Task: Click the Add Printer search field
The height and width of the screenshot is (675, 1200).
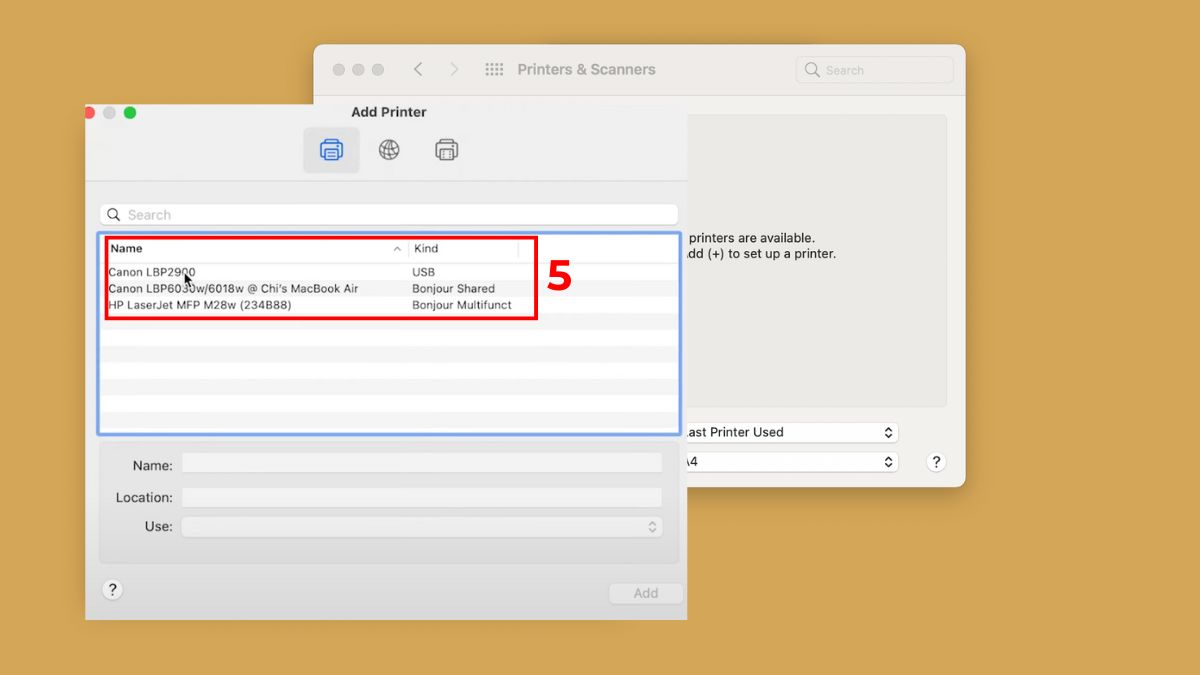Action: (x=389, y=215)
